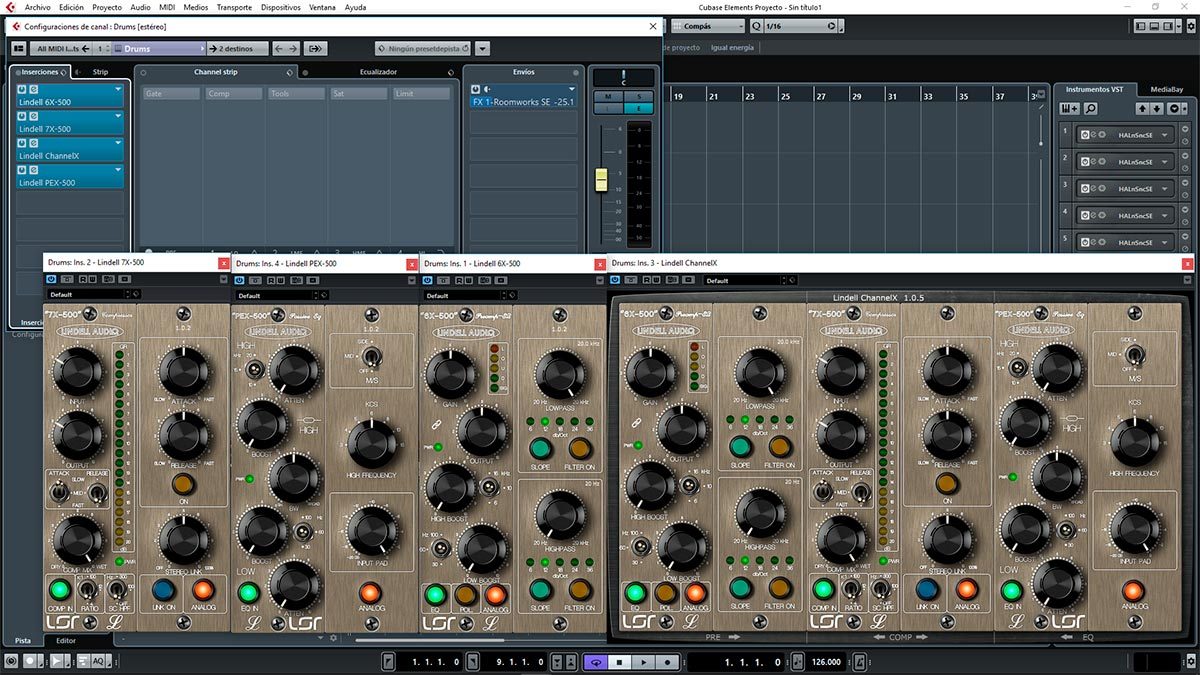Image resolution: width=1200 pixels, height=675 pixels.
Task: Open Lindell PEX-500 insert slot dropdown arrow
Action: [x=118, y=171]
